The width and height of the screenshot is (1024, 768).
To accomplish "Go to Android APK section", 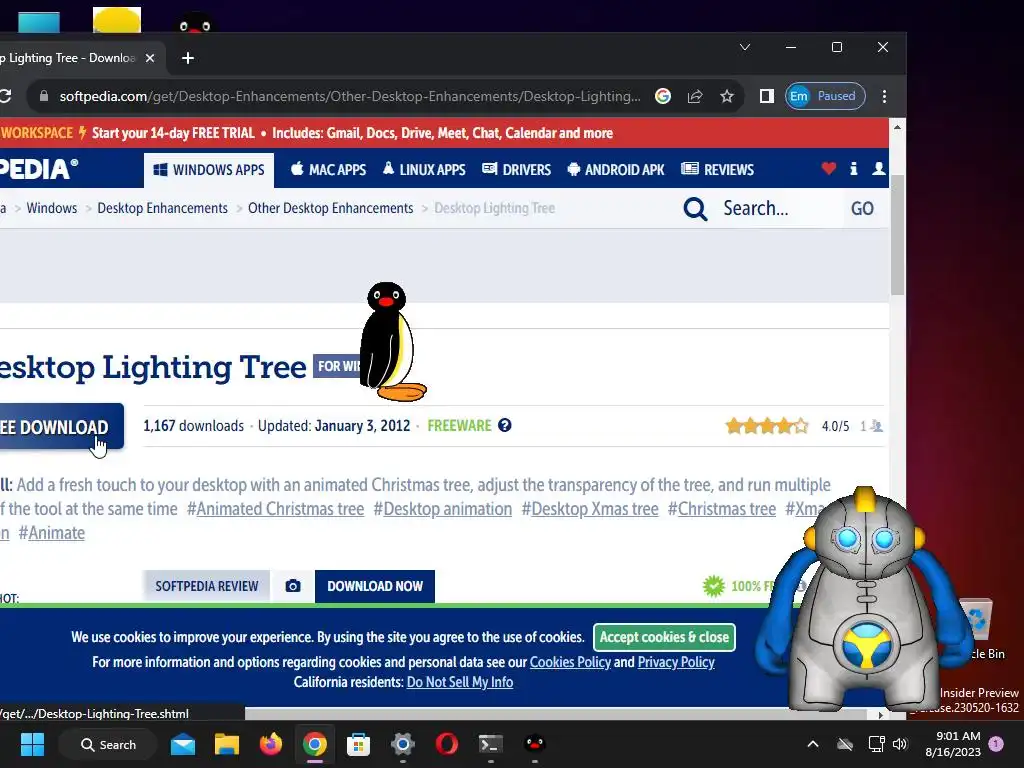I will pos(616,170).
